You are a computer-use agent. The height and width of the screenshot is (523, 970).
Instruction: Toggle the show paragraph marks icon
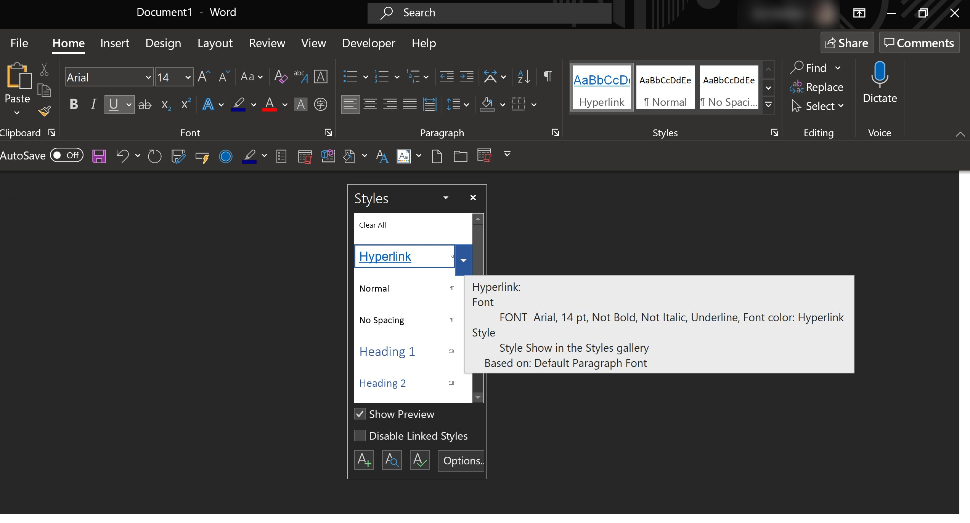click(x=547, y=77)
